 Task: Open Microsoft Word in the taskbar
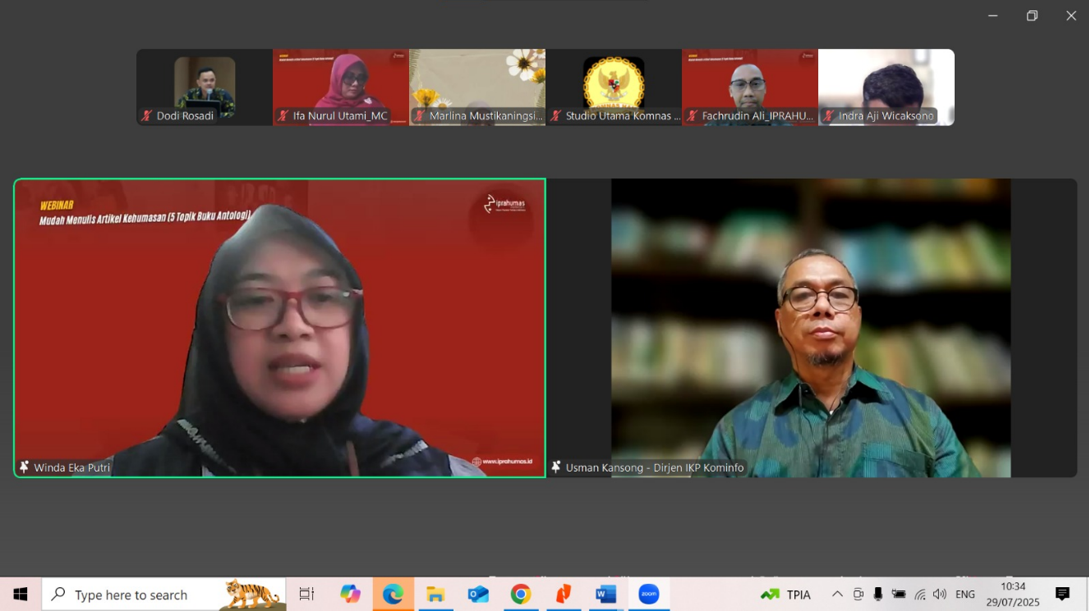pos(605,594)
